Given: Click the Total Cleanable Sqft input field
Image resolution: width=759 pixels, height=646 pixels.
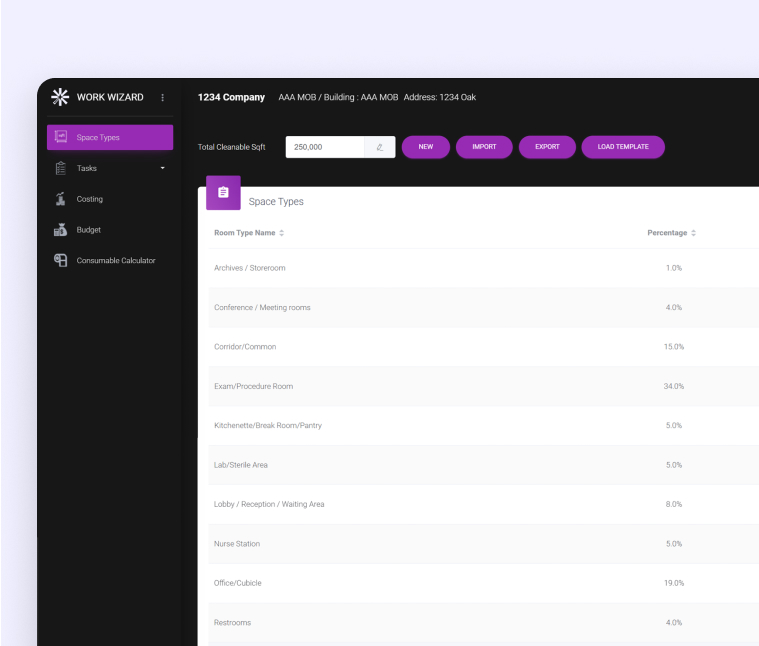Looking at the screenshot, I should coord(325,147).
